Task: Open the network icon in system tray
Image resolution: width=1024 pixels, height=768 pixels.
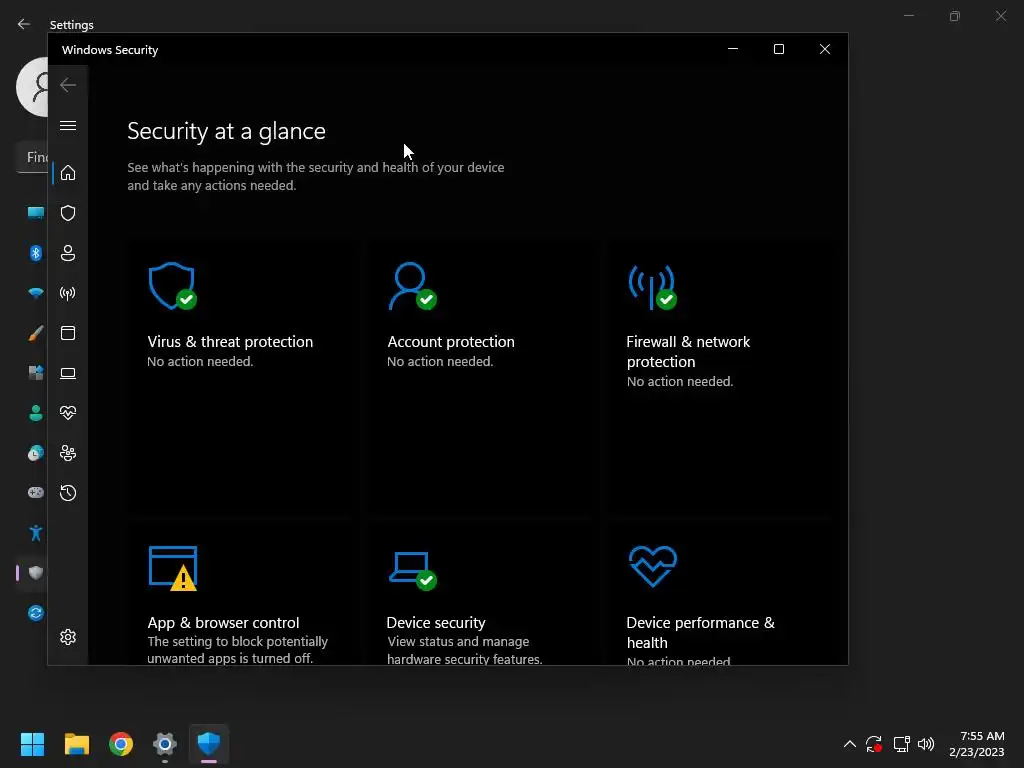Action: pyautogui.click(x=901, y=744)
